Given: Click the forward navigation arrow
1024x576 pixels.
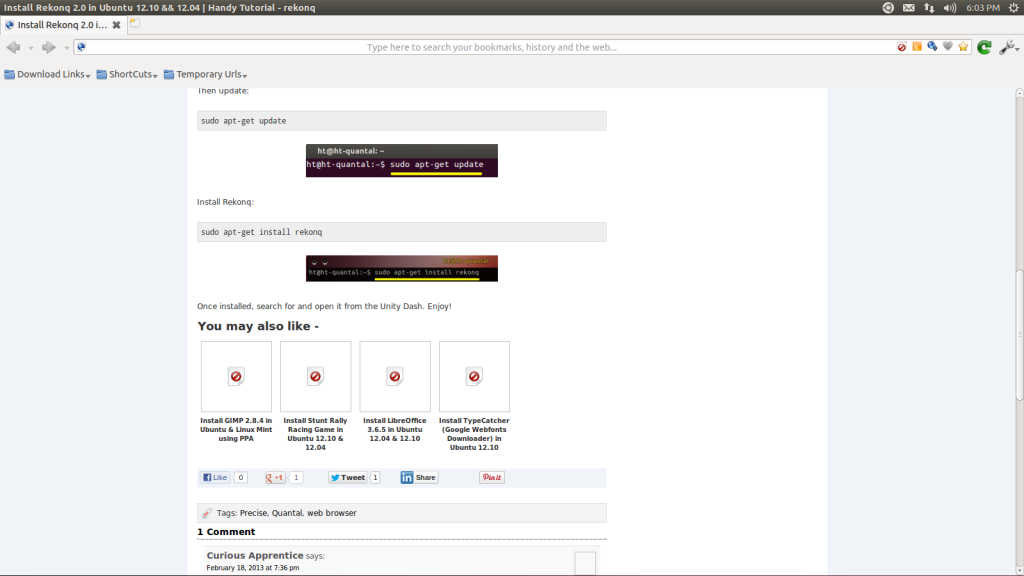Looking at the screenshot, I should click(x=48, y=47).
